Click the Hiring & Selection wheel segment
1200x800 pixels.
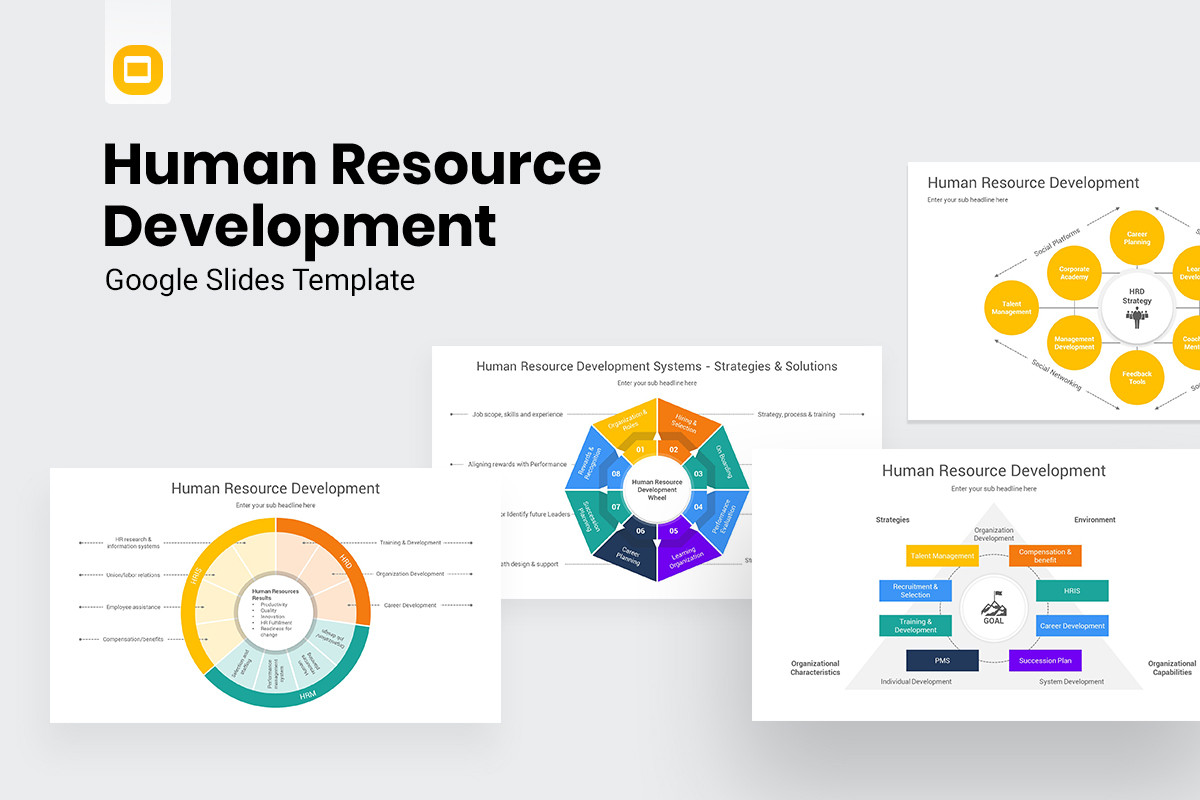click(x=683, y=423)
